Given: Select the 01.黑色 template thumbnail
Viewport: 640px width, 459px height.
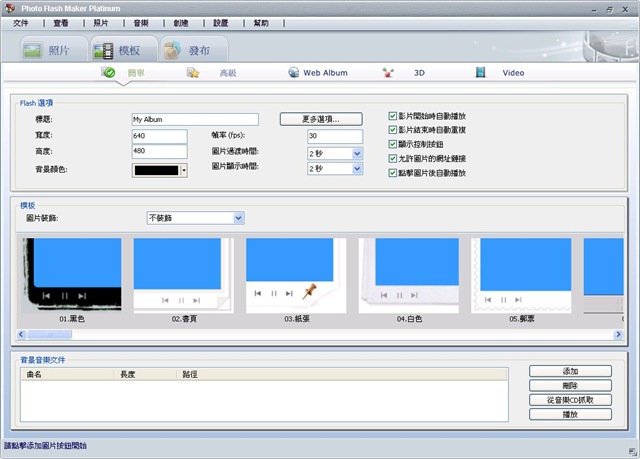Looking at the screenshot, I should pos(71,275).
